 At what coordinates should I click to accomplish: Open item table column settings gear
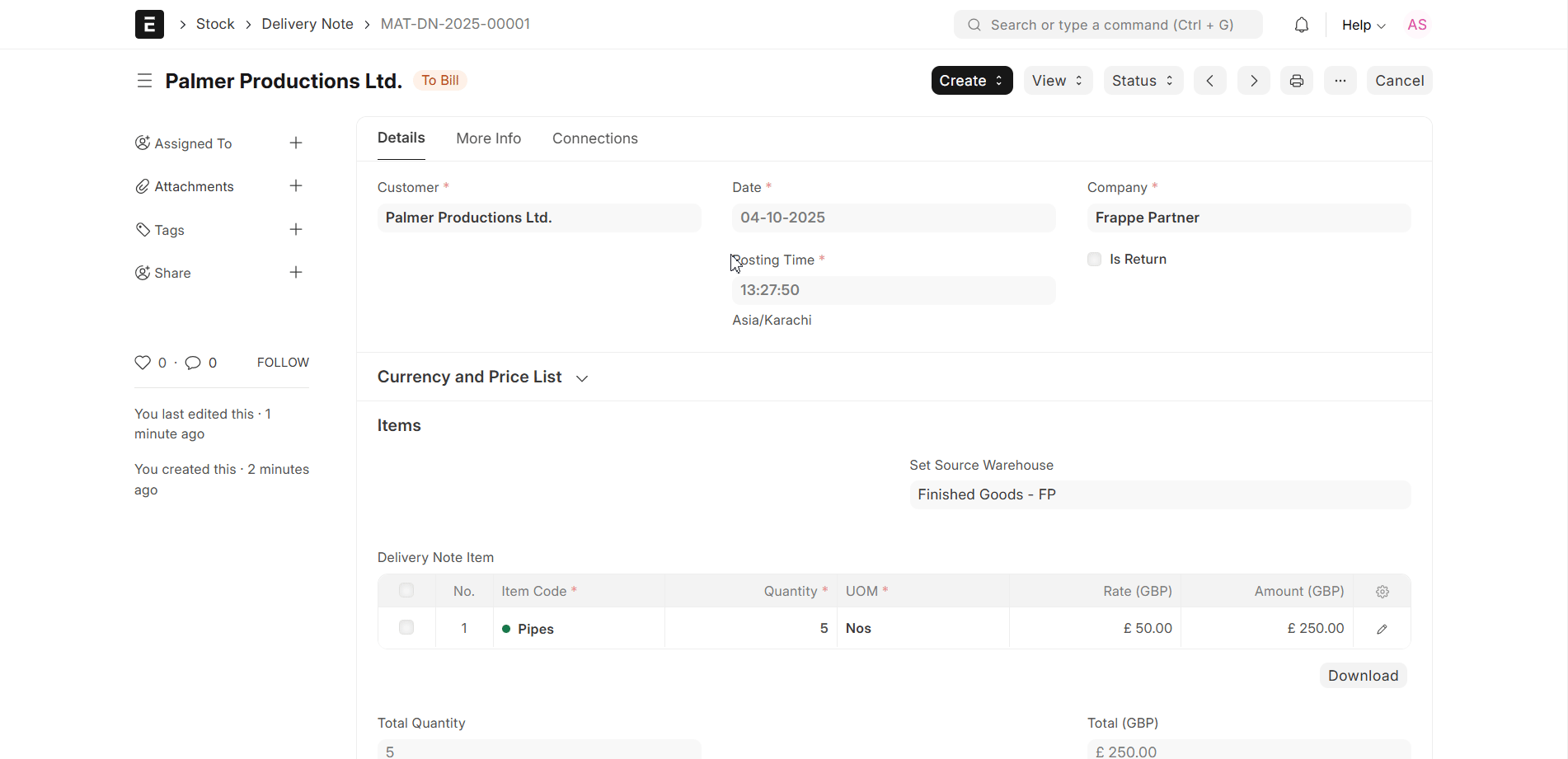coord(1383,592)
